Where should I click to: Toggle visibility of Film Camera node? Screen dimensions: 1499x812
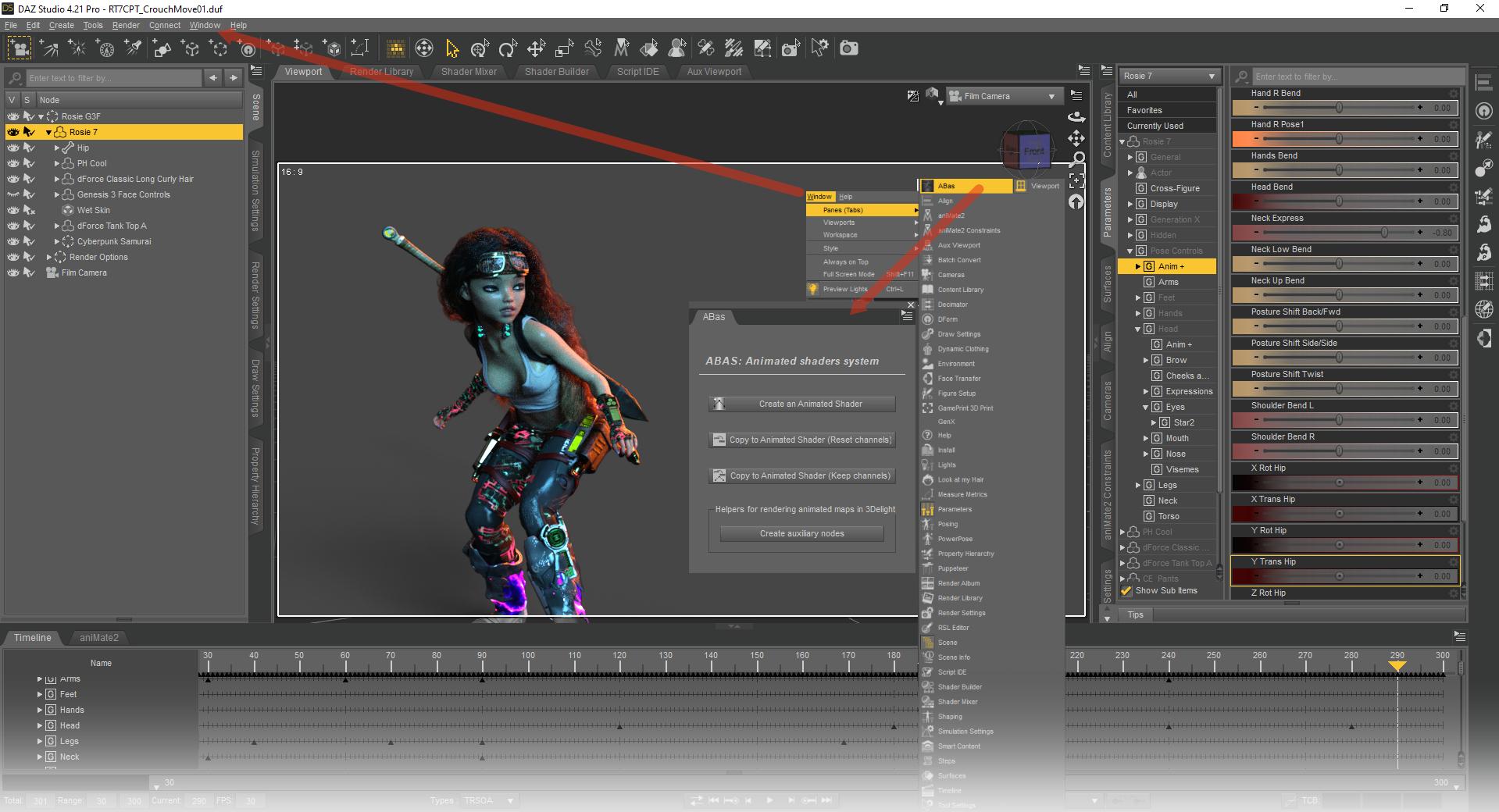pos(13,272)
